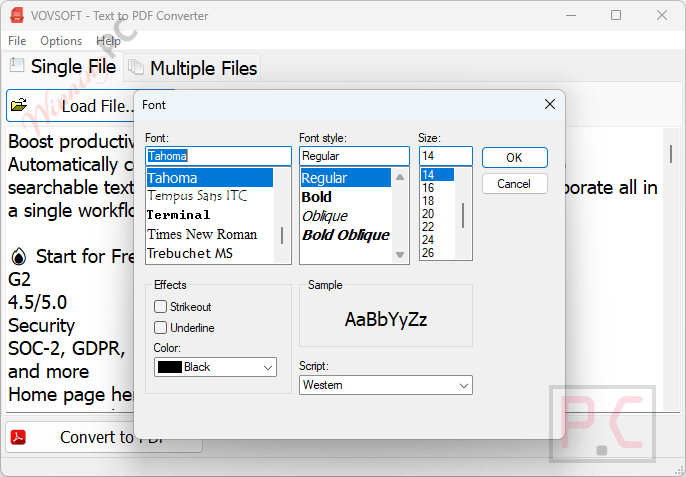
Task: Maximize the VOVSOFT main window
Action: pos(616,15)
